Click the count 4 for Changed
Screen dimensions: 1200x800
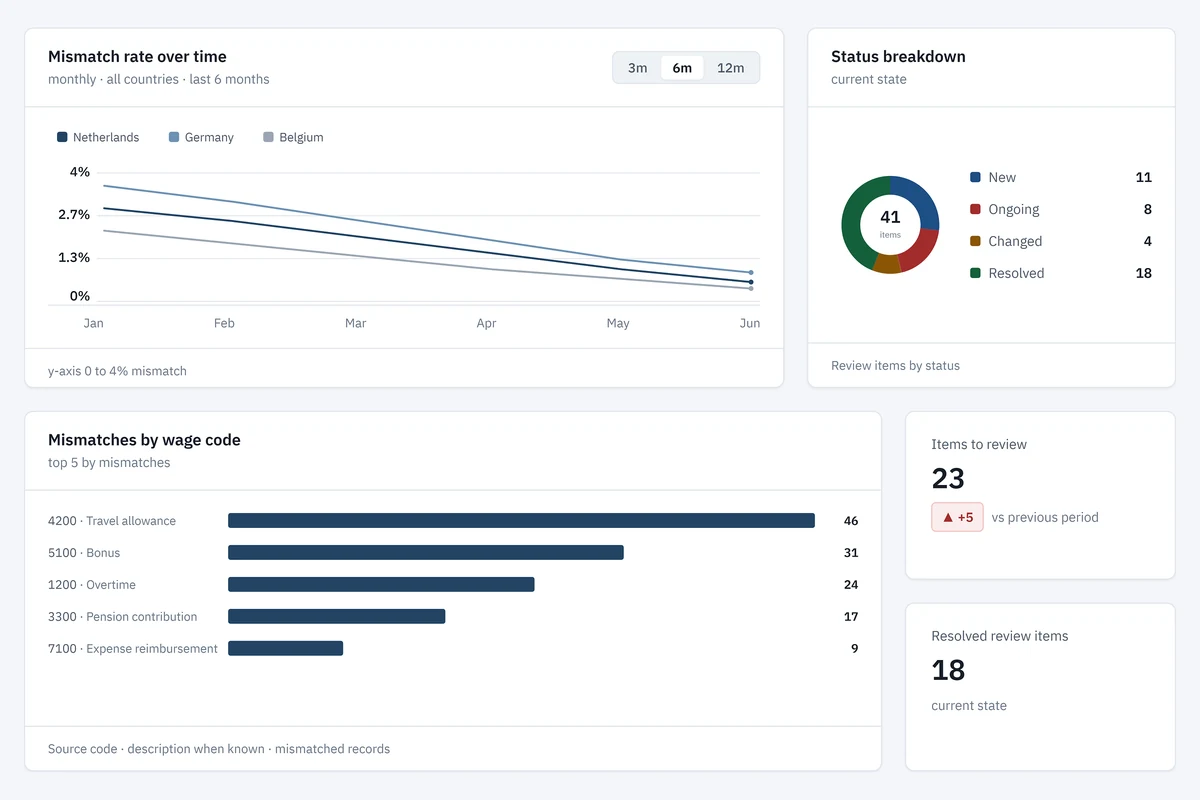point(1148,241)
